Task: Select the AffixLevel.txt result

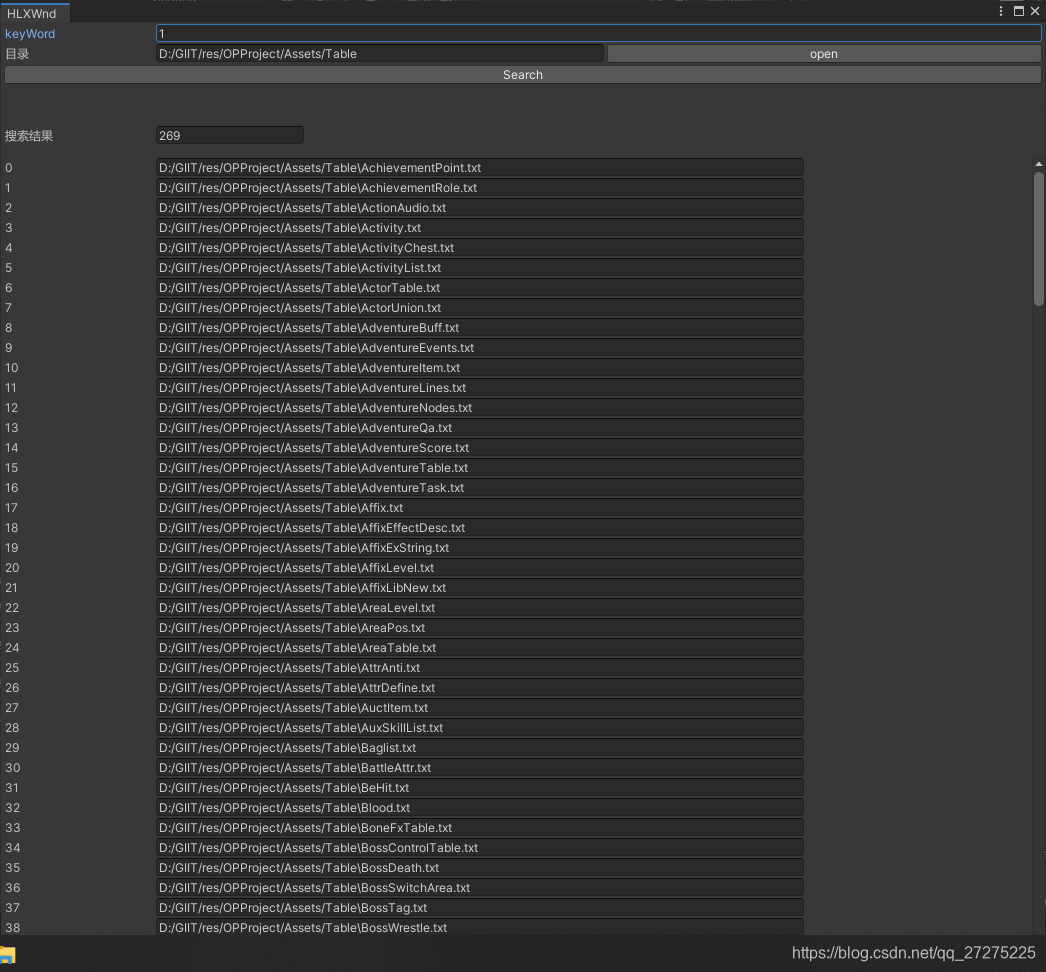Action: tap(480, 568)
